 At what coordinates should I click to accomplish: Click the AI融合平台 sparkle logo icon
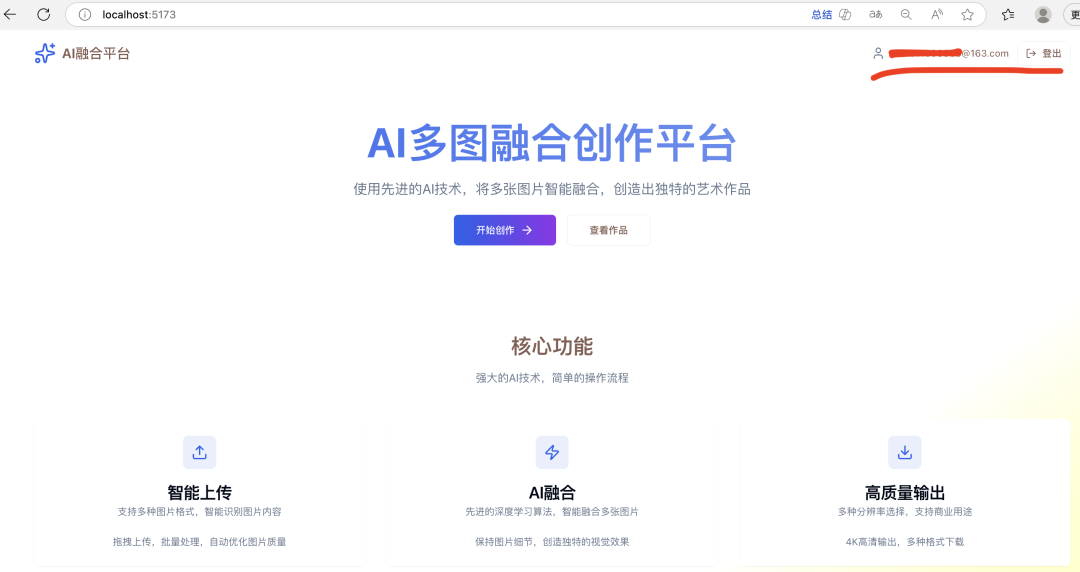(x=45, y=53)
